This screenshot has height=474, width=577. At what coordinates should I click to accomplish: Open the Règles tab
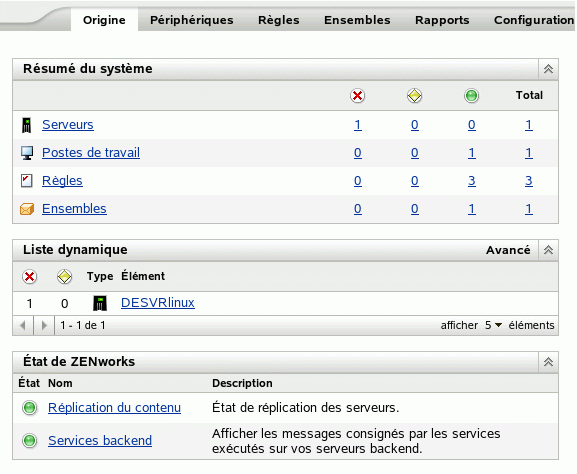point(279,20)
